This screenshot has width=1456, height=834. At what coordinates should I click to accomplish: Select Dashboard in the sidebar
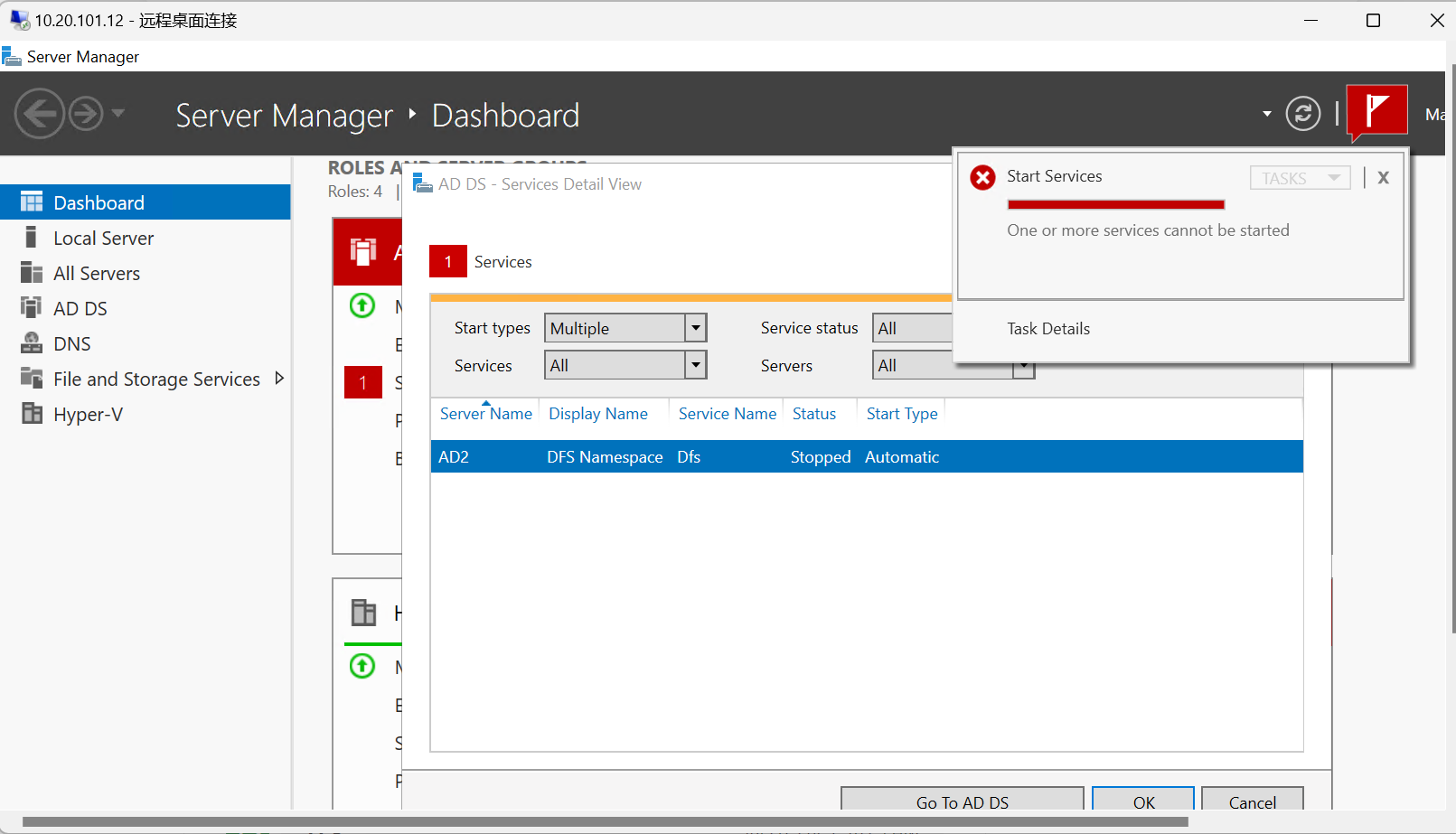(x=146, y=202)
